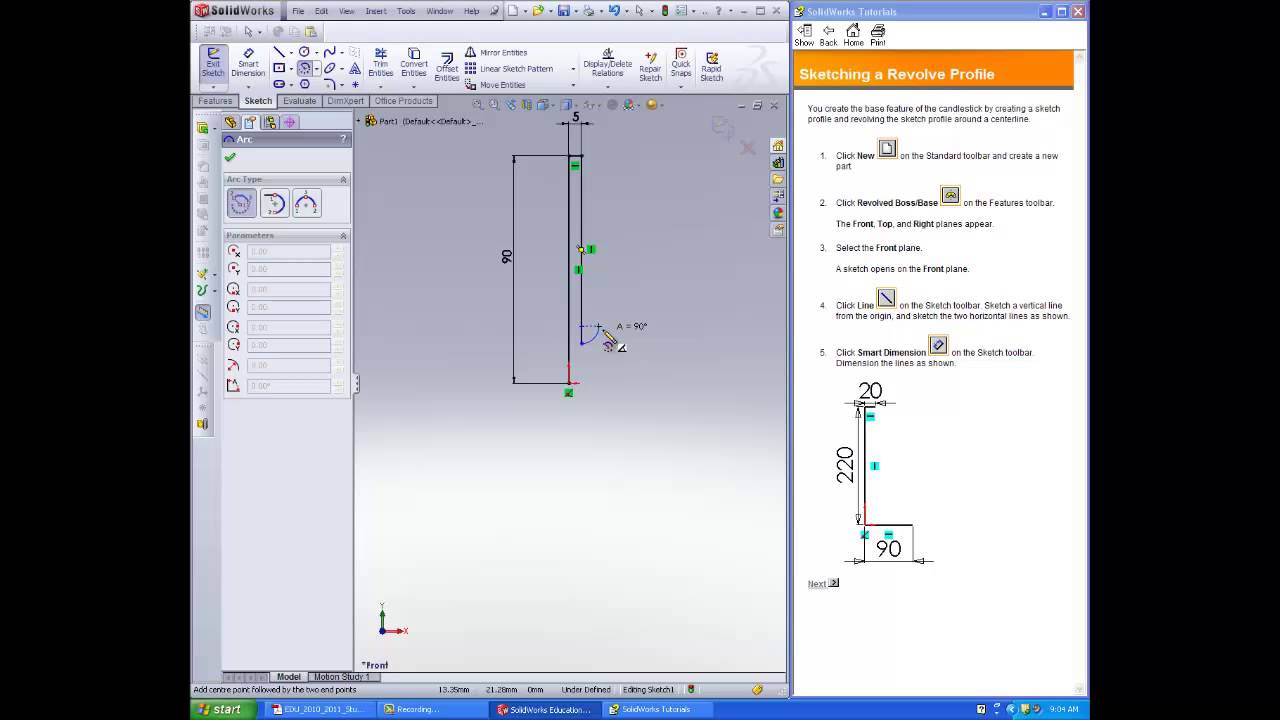The image size is (1280, 720).
Task: Expand the Part1 flyout tree
Action: pyautogui.click(x=360, y=121)
